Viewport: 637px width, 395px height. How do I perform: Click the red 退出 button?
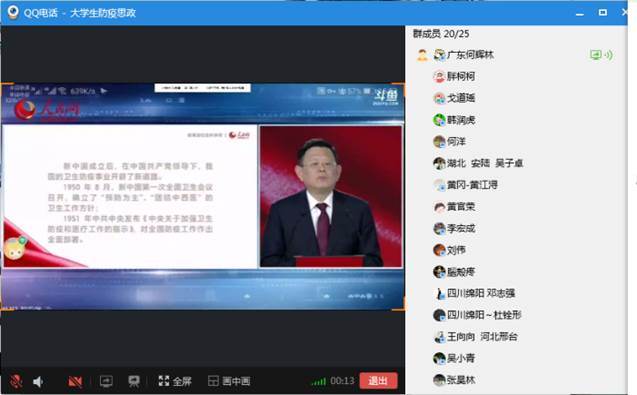click(378, 381)
